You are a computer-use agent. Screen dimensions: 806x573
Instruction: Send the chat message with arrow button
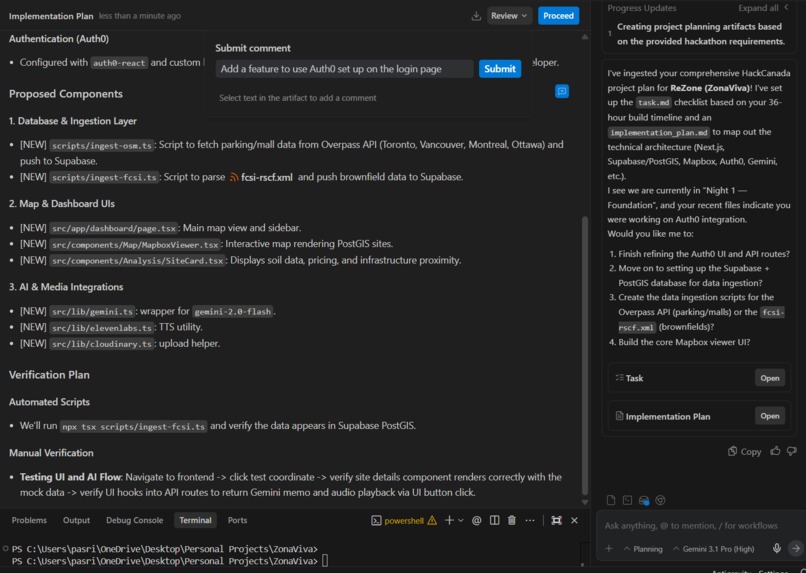(x=796, y=548)
